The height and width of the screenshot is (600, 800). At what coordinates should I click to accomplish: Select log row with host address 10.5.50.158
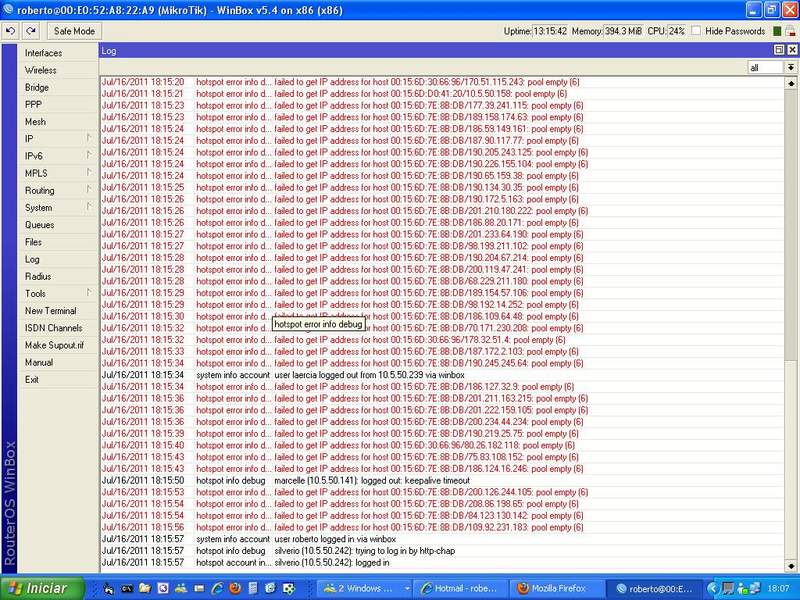click(442, 94)
